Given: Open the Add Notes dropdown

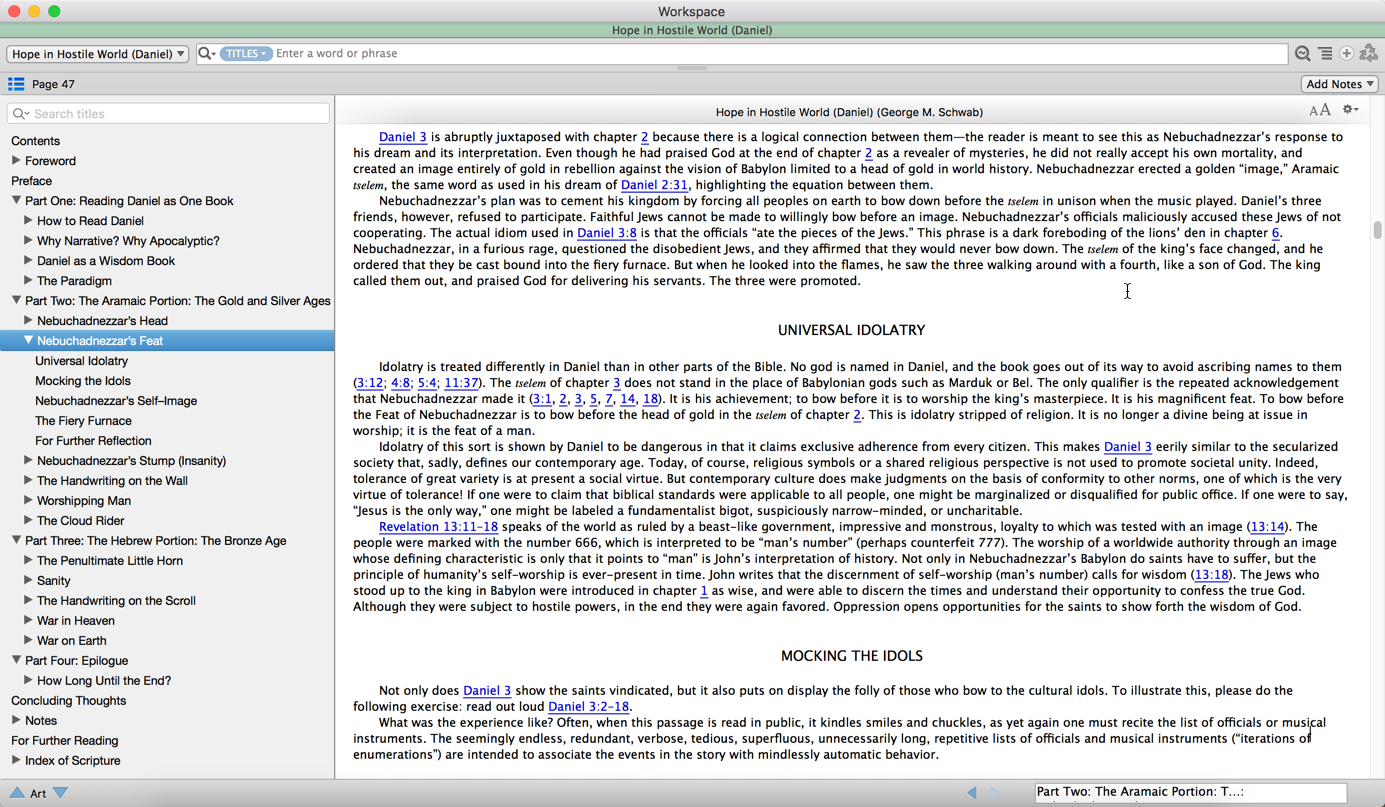Looking at the screenshot, I should click(x=1340, y=84).
